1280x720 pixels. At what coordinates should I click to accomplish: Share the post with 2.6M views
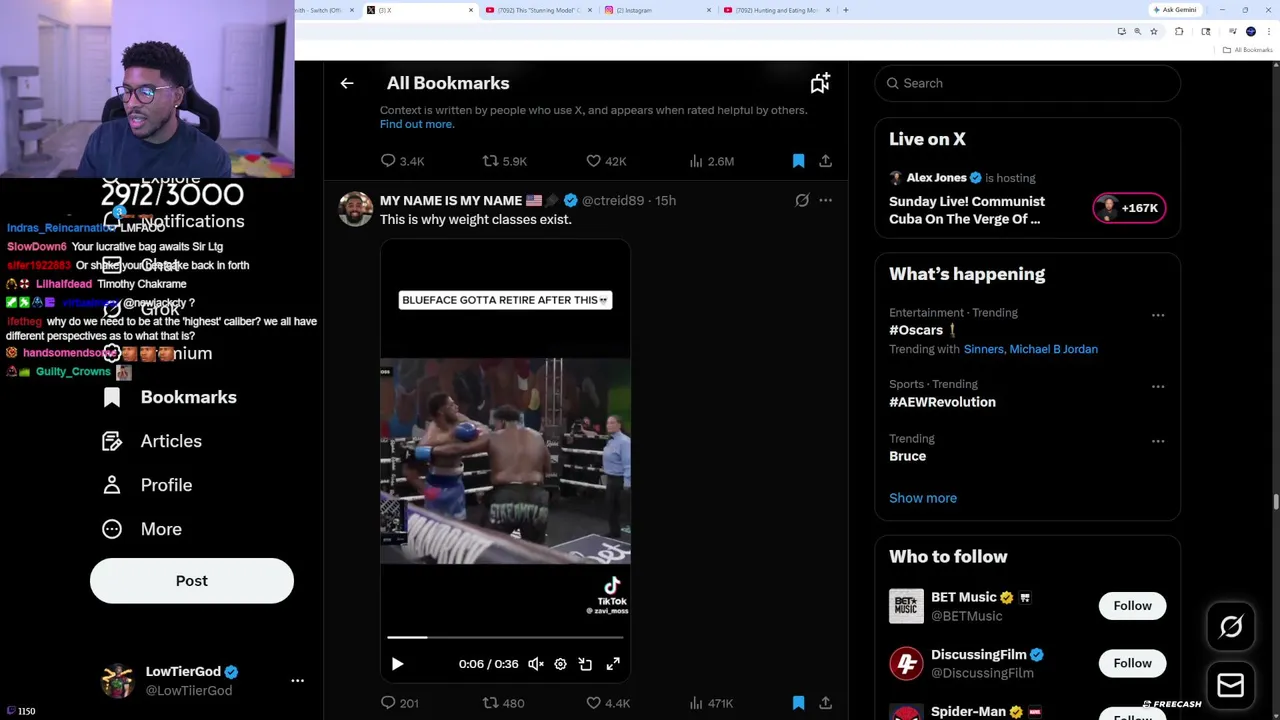tap(825, 161)
